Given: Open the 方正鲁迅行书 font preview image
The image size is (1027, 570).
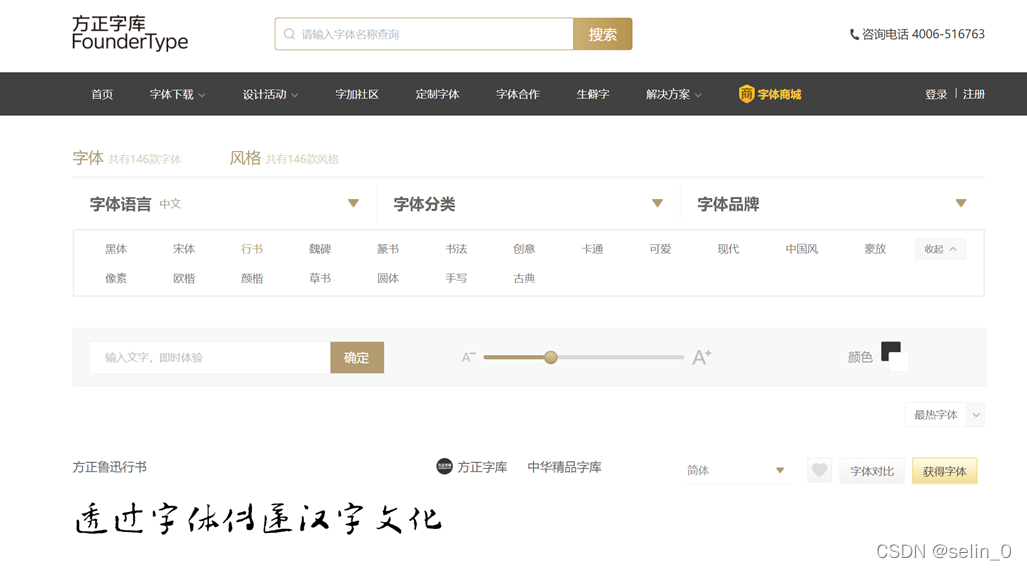Looking at the screenshot, I should click(259, 519).
